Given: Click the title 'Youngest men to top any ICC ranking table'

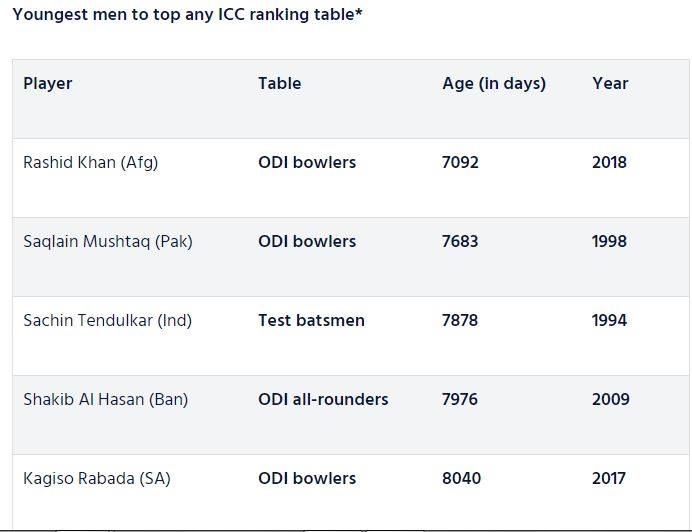Looking at the screenshot, I should [187, 16].
